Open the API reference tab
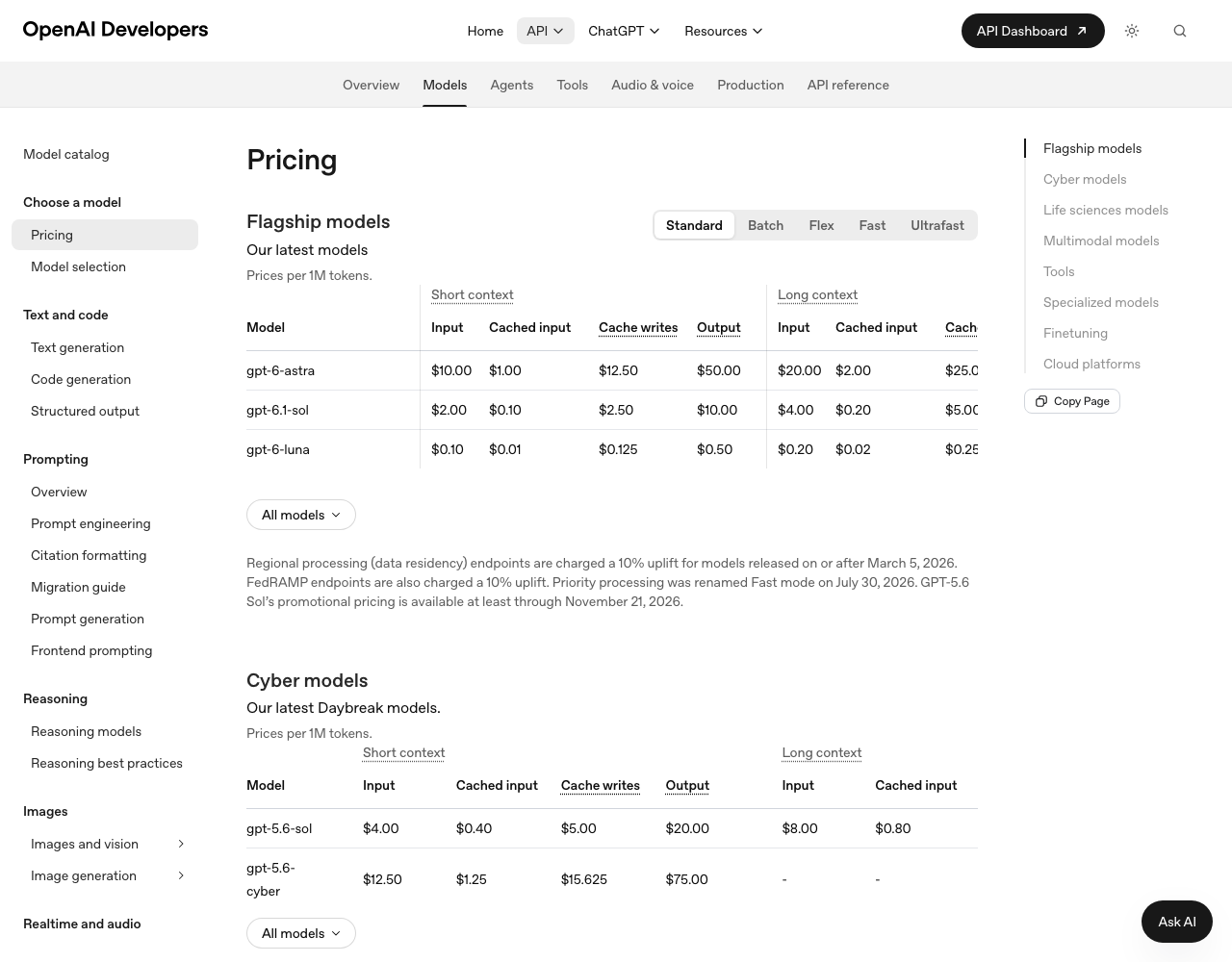Screen dimensions: 1232x962 [848, 85]
